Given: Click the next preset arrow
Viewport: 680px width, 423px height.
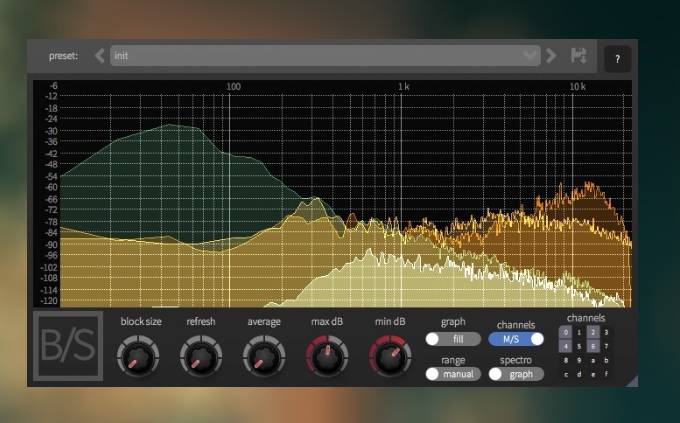Looking at the screenshot, I should tap(551, 56).
